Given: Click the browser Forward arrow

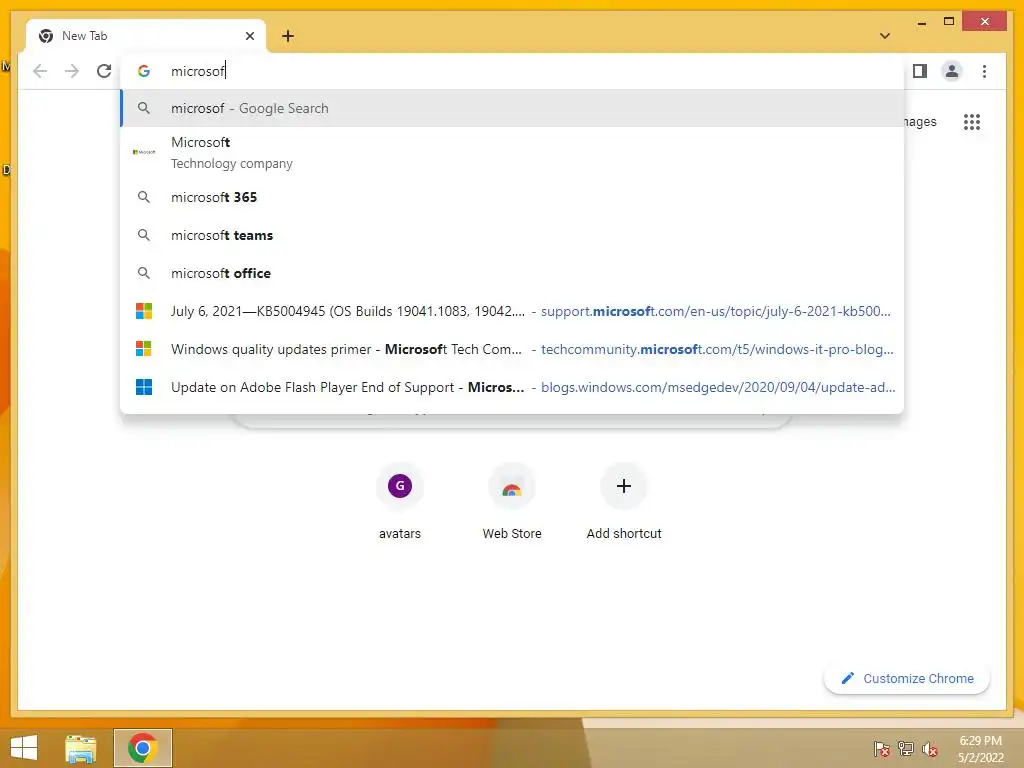Looking at the screenshot, I should pyautogui.click(x=72, y=71).
